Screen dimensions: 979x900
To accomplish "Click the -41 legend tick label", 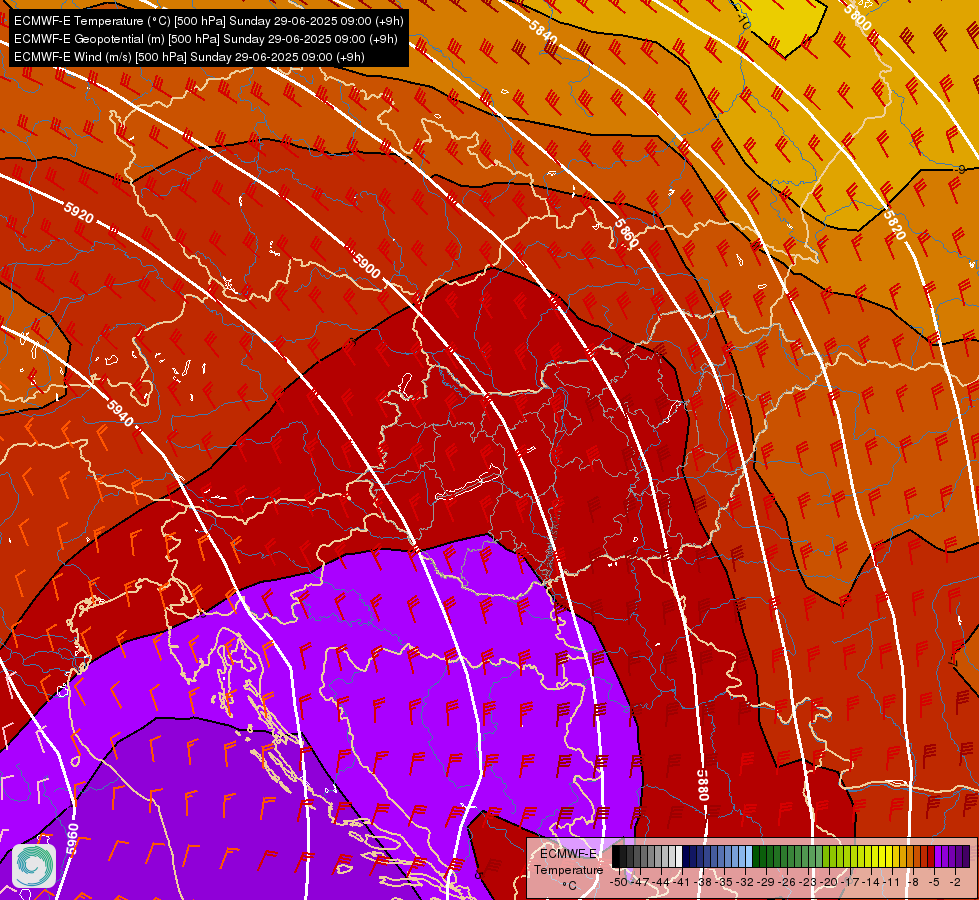I will (x=681, y=882).
